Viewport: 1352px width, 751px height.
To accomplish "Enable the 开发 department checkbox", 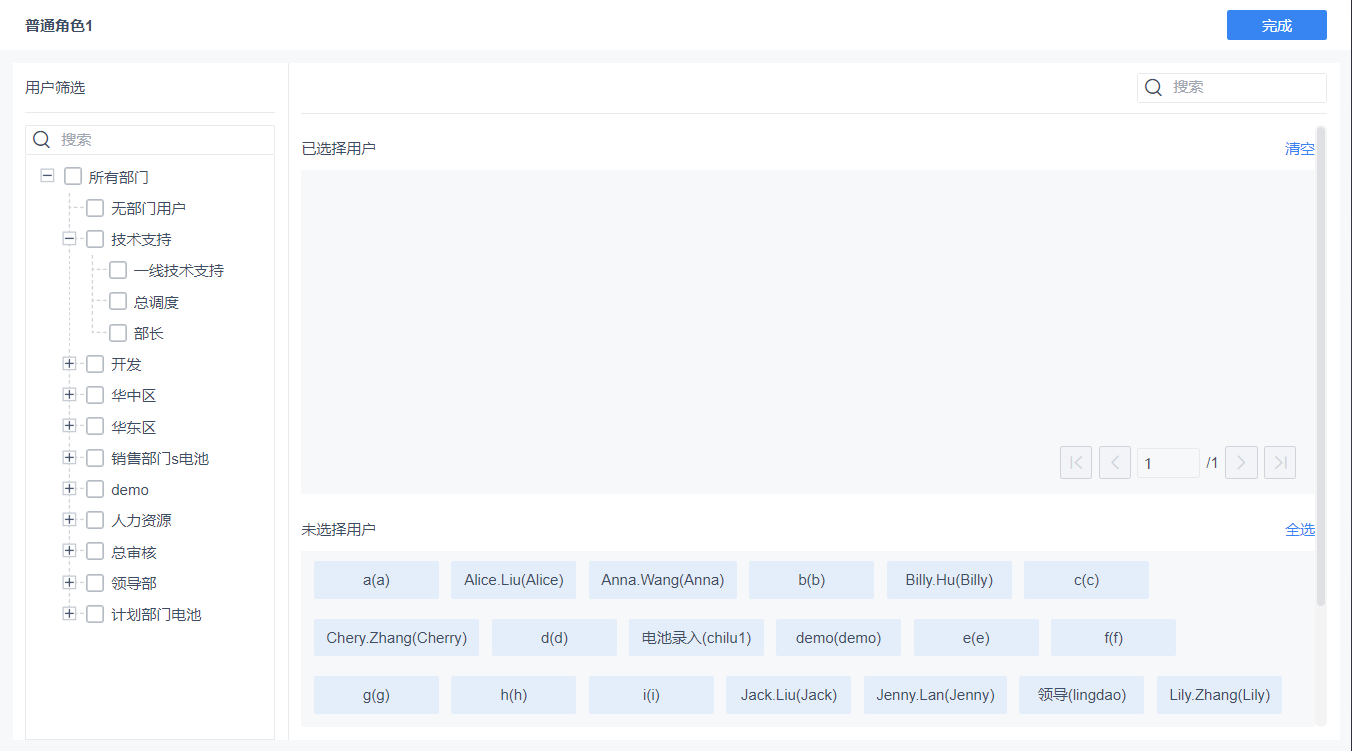I will (95, 364).
